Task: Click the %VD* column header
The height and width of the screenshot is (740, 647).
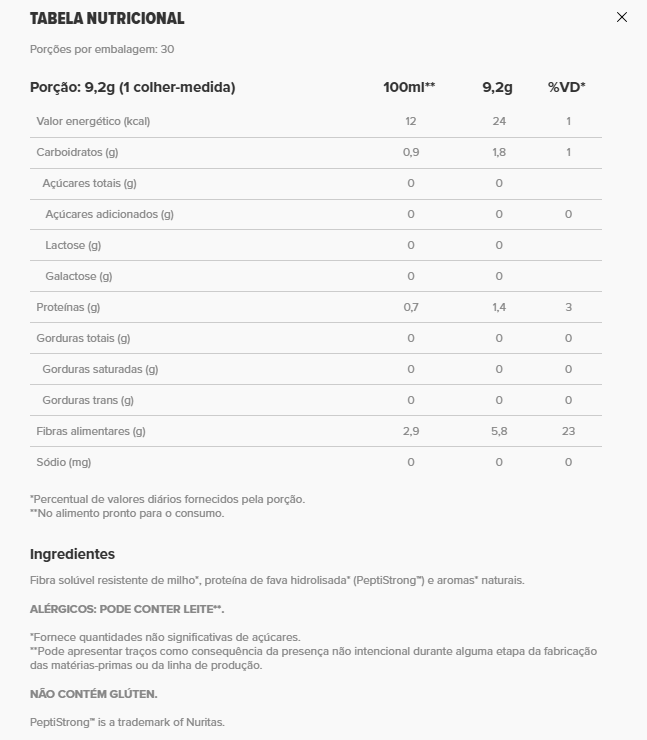Action: coord(567,87)
